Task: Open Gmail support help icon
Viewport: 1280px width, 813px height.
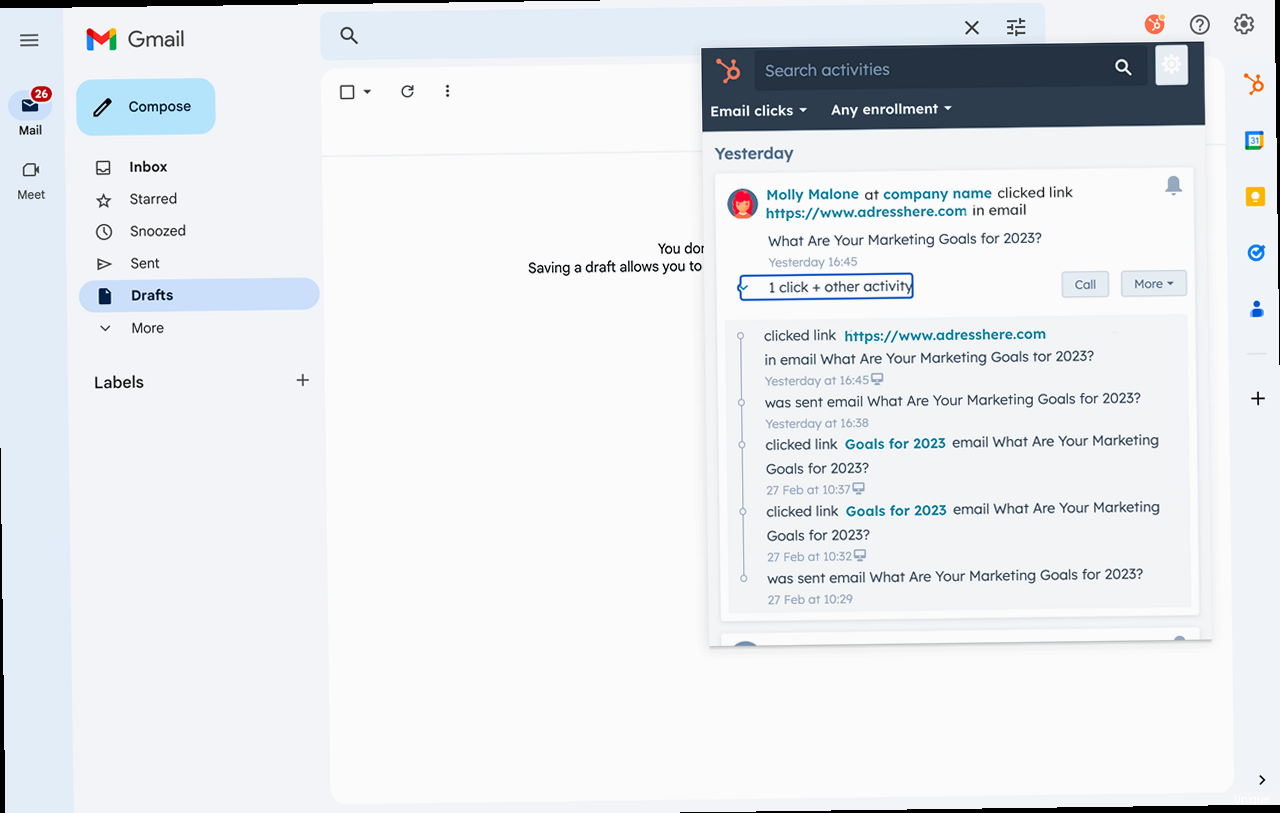Action: pyautogui.click(x=1199, y=25)
